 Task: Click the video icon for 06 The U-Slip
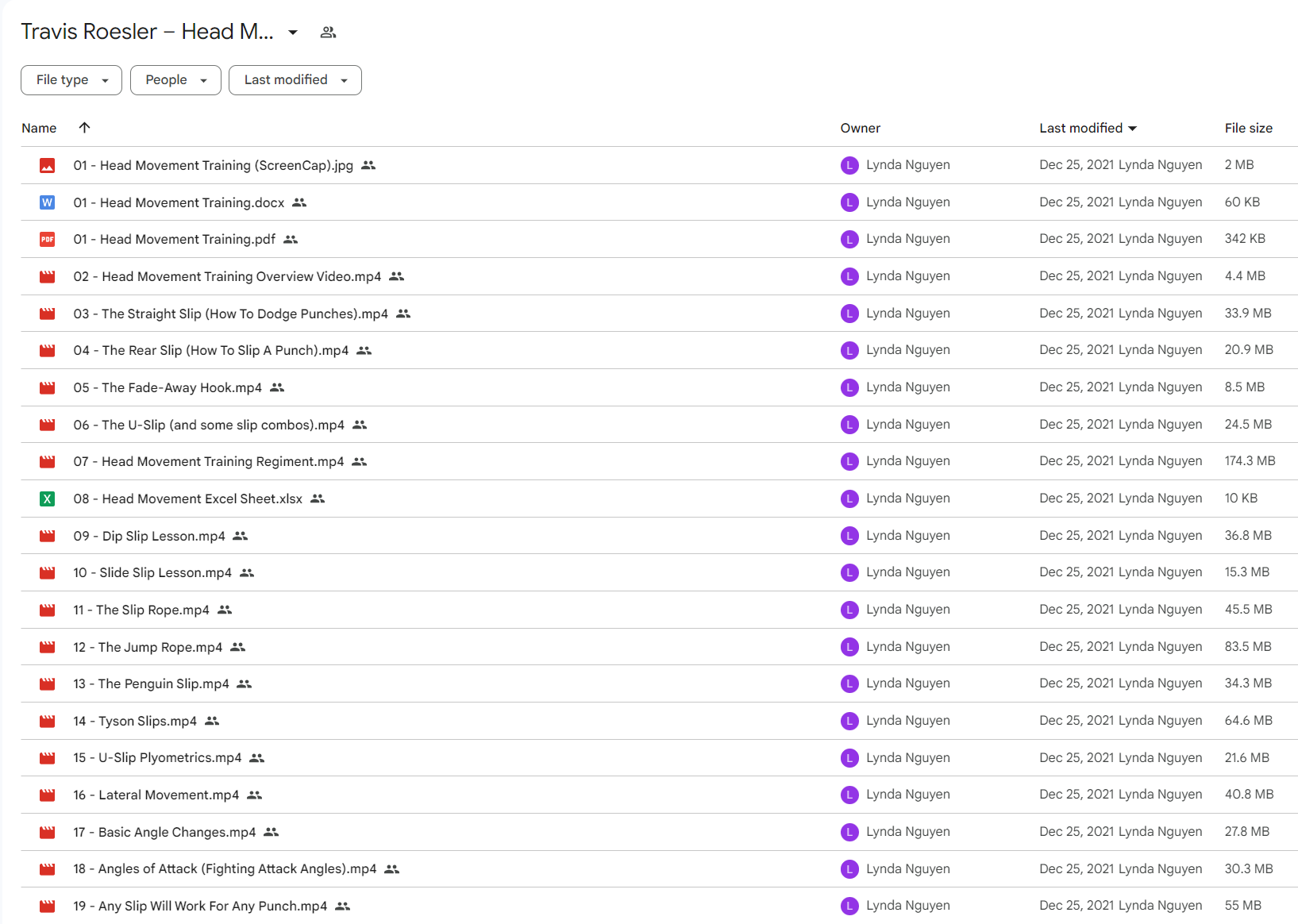pos(48,425)
